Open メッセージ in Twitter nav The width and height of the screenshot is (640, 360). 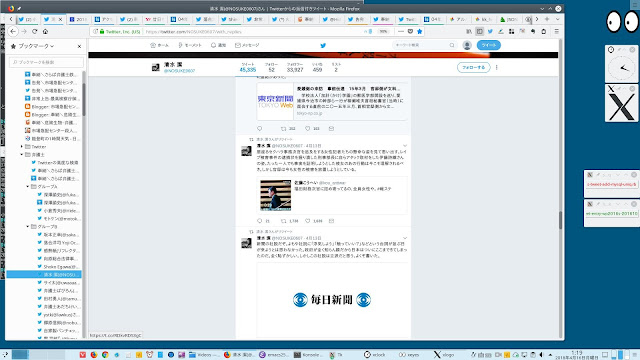click(247, 45)
